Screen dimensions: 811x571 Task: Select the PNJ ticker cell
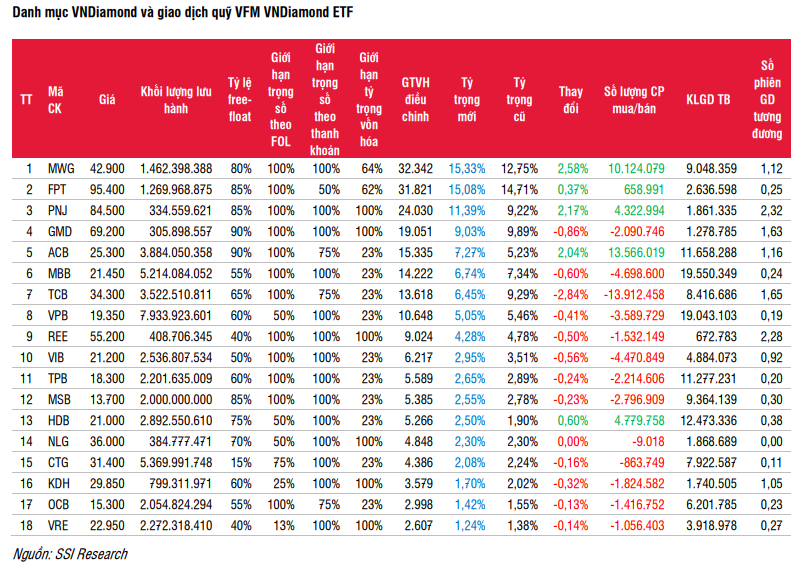(57, 211)
